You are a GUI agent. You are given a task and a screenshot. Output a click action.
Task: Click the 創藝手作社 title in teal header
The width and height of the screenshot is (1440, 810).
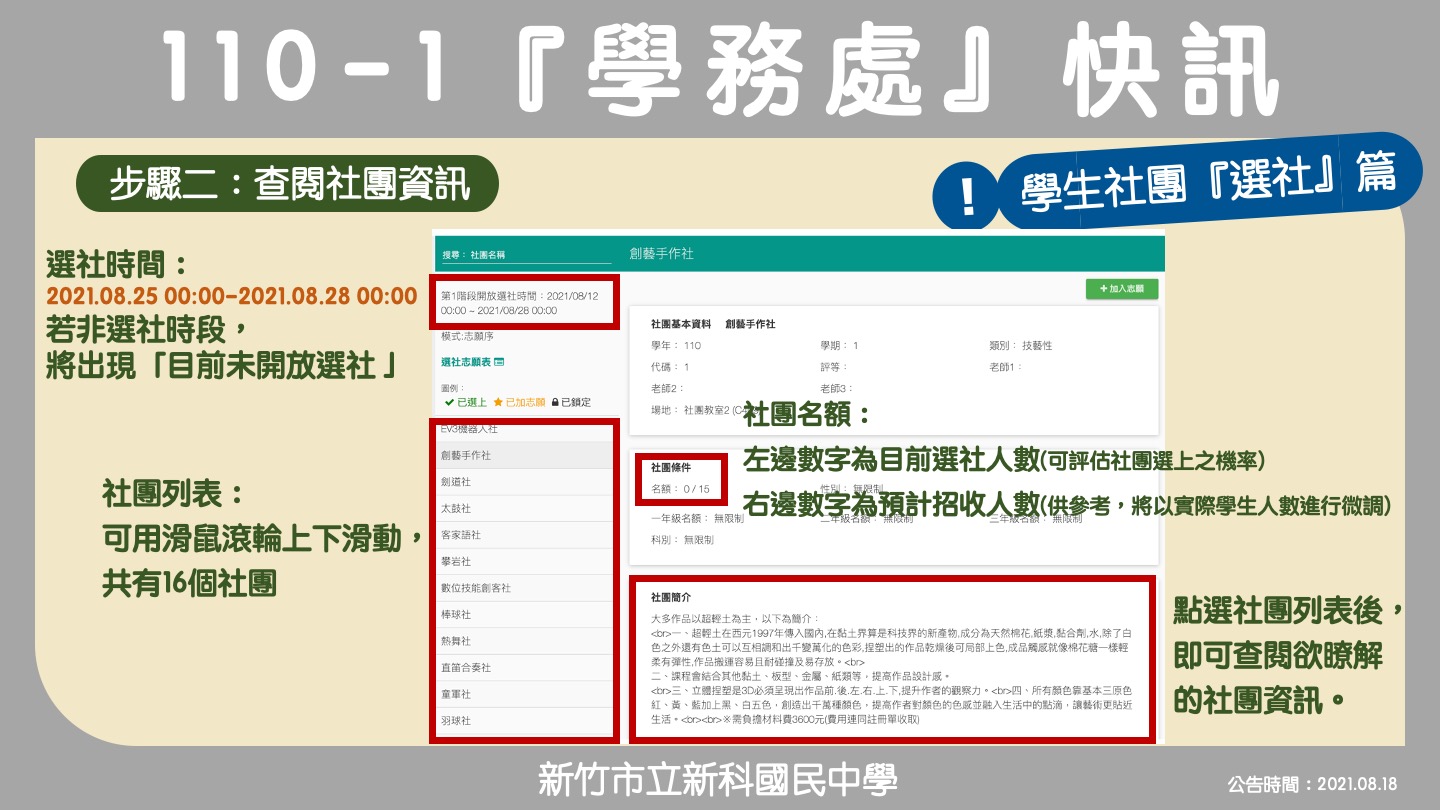click(x=661, y=254)
